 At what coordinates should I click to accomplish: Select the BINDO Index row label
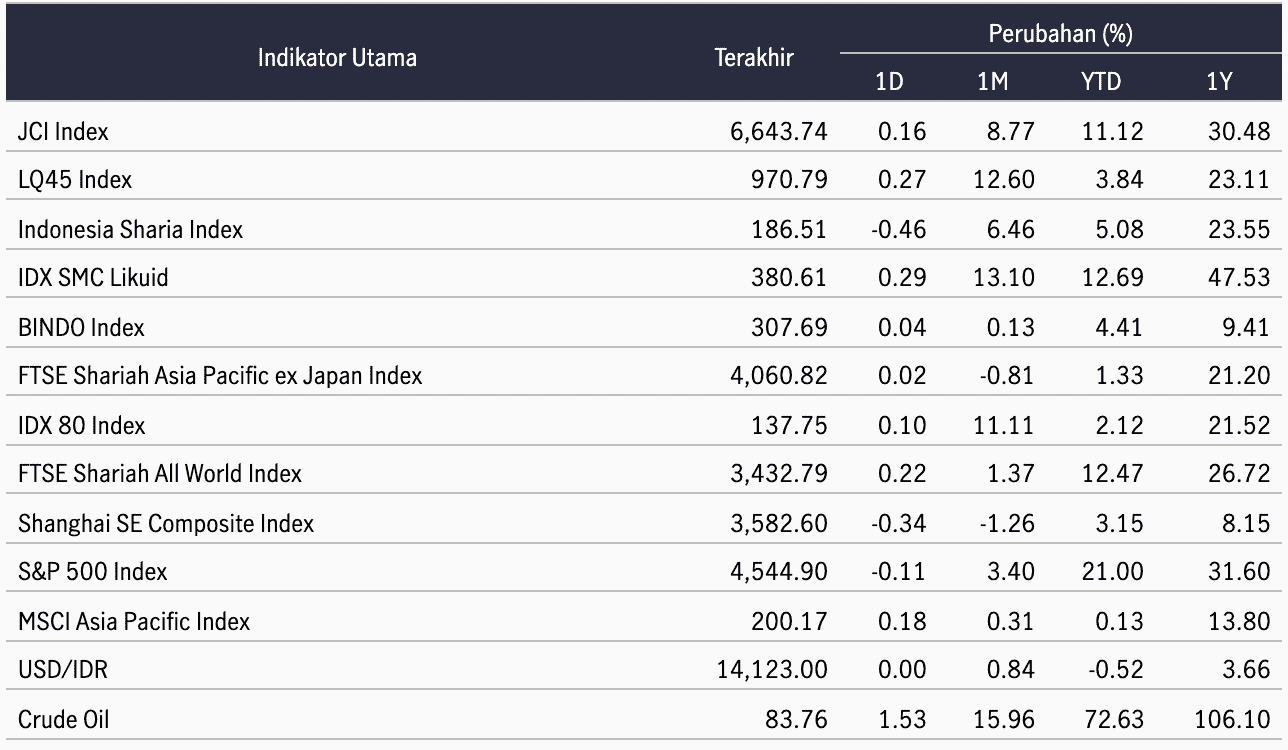click(81, 327)
